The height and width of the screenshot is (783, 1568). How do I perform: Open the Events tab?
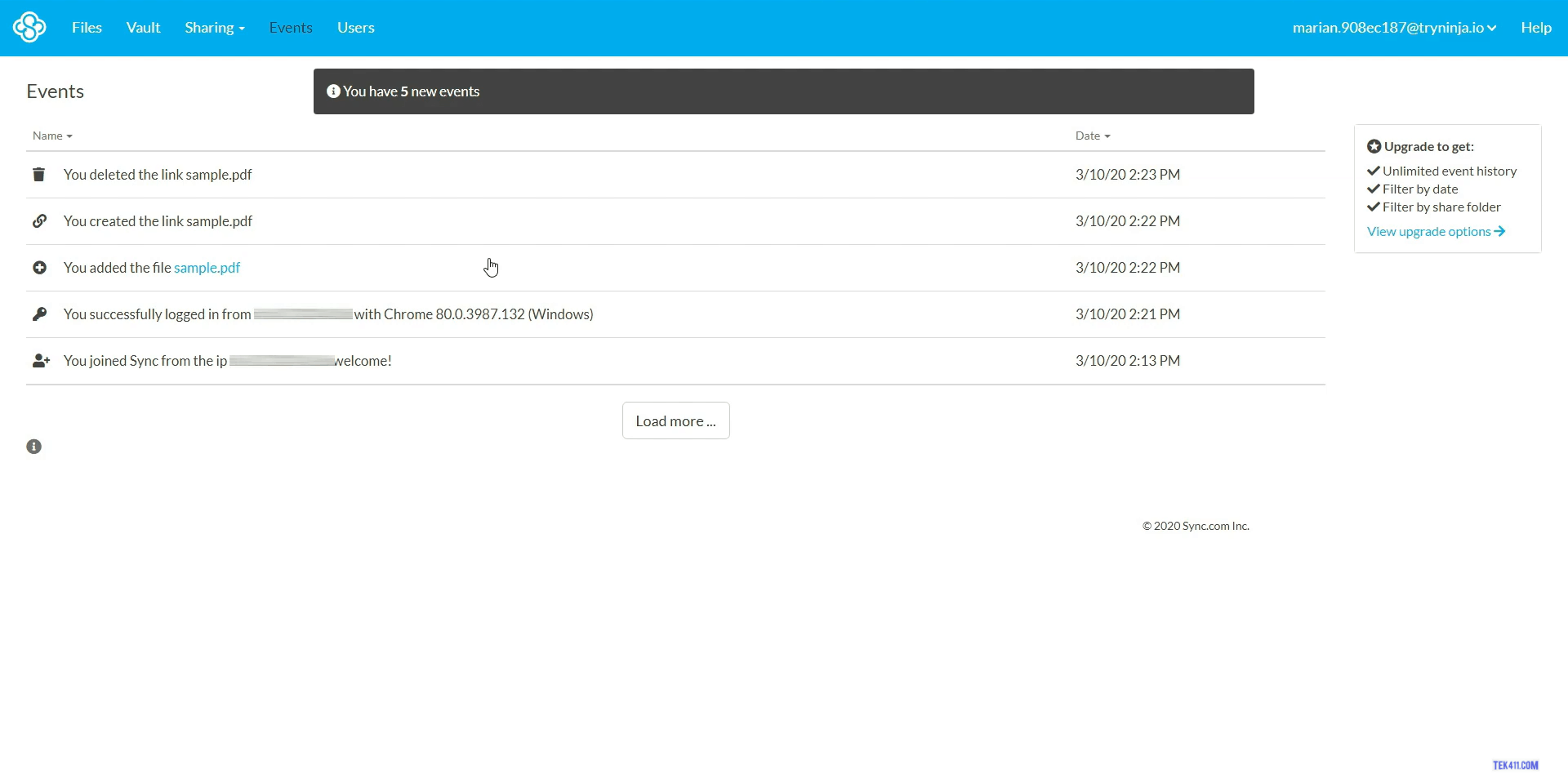291,28
